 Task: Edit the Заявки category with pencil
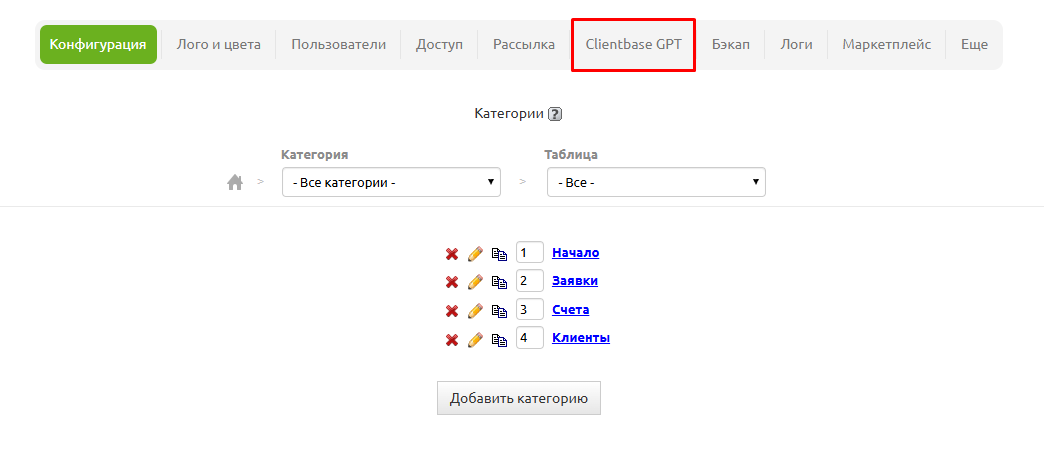[x=475, y=282]
